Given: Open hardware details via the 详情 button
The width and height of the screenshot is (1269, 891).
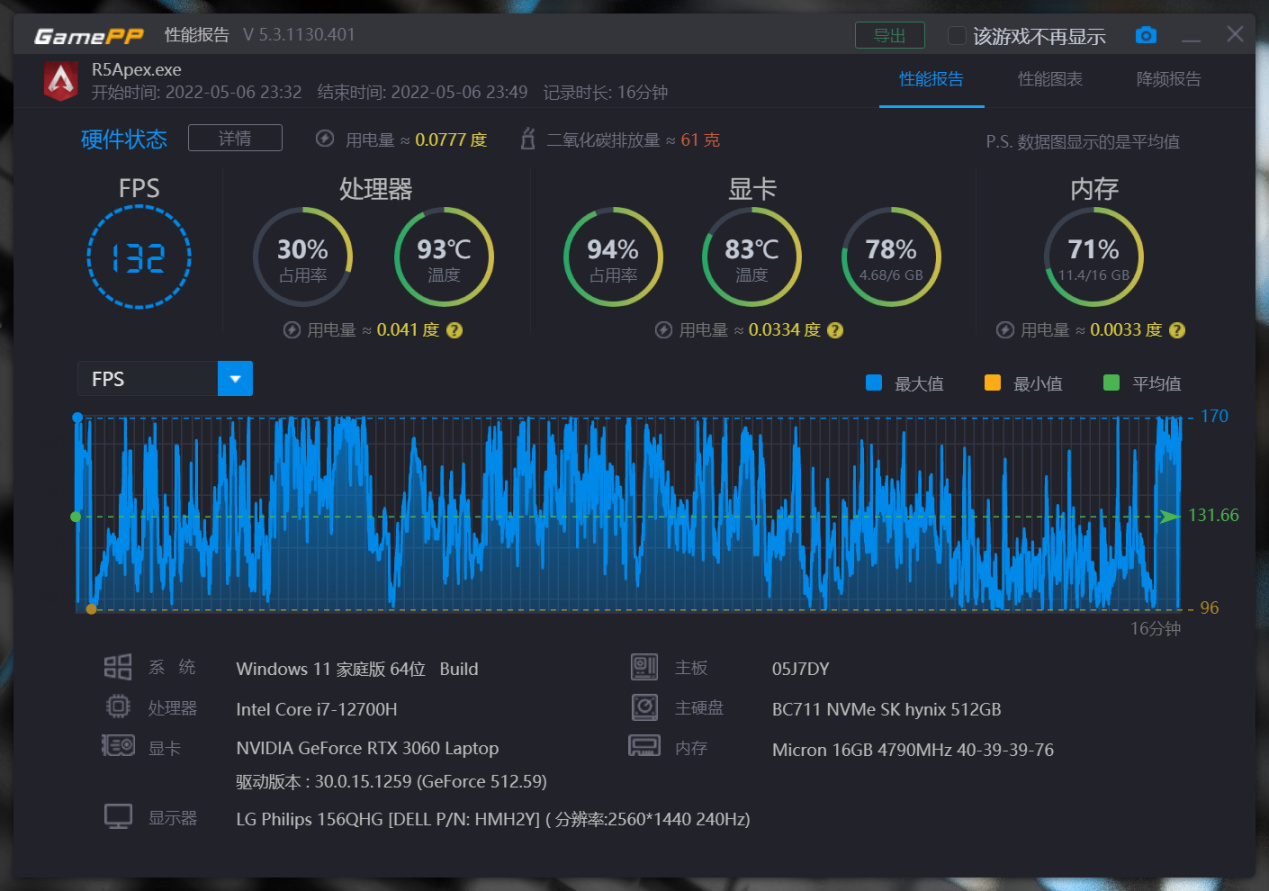Looking at the screenshot, I should click(x=235, y=138).
